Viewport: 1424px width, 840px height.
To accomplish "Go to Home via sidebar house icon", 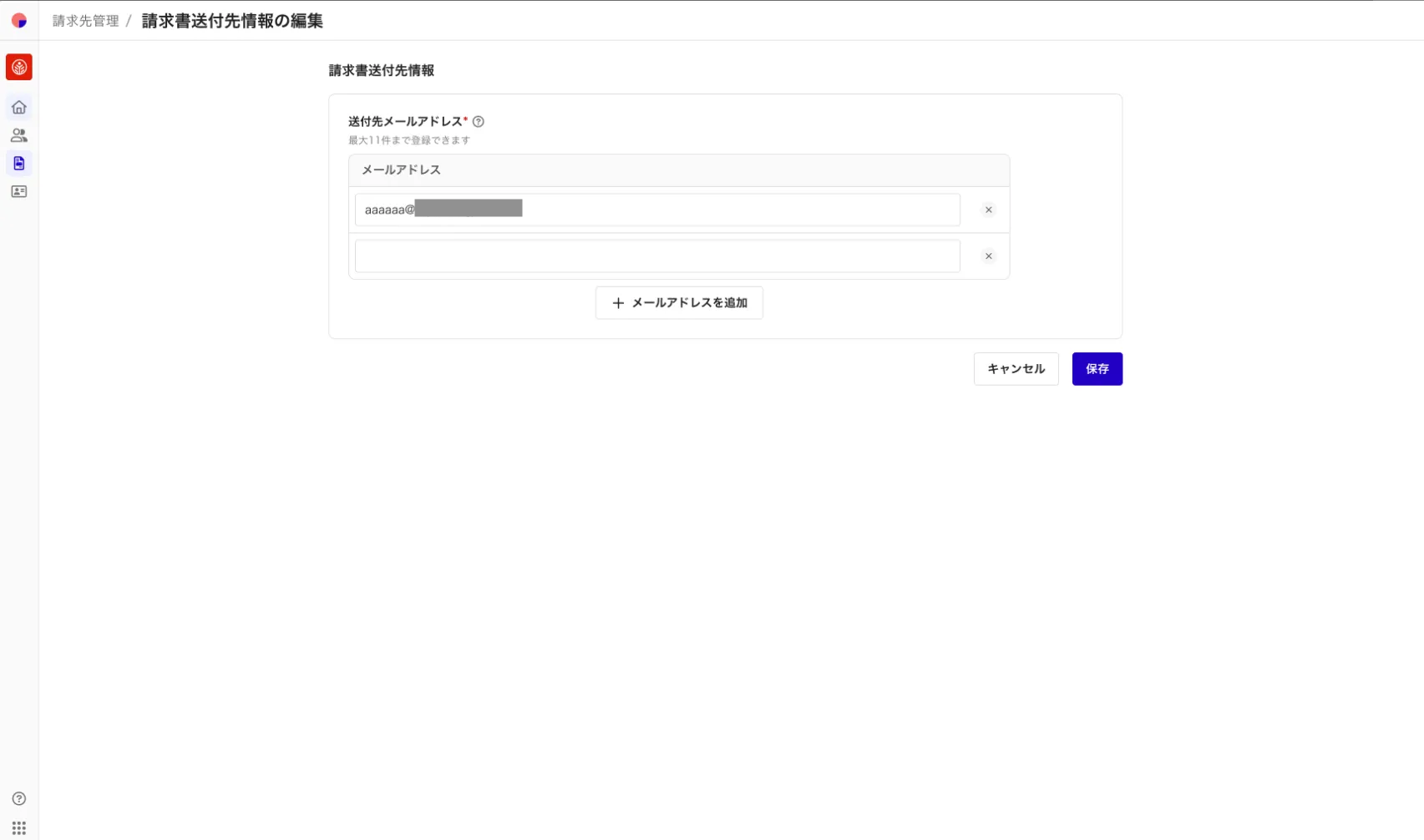I will 19,107.
